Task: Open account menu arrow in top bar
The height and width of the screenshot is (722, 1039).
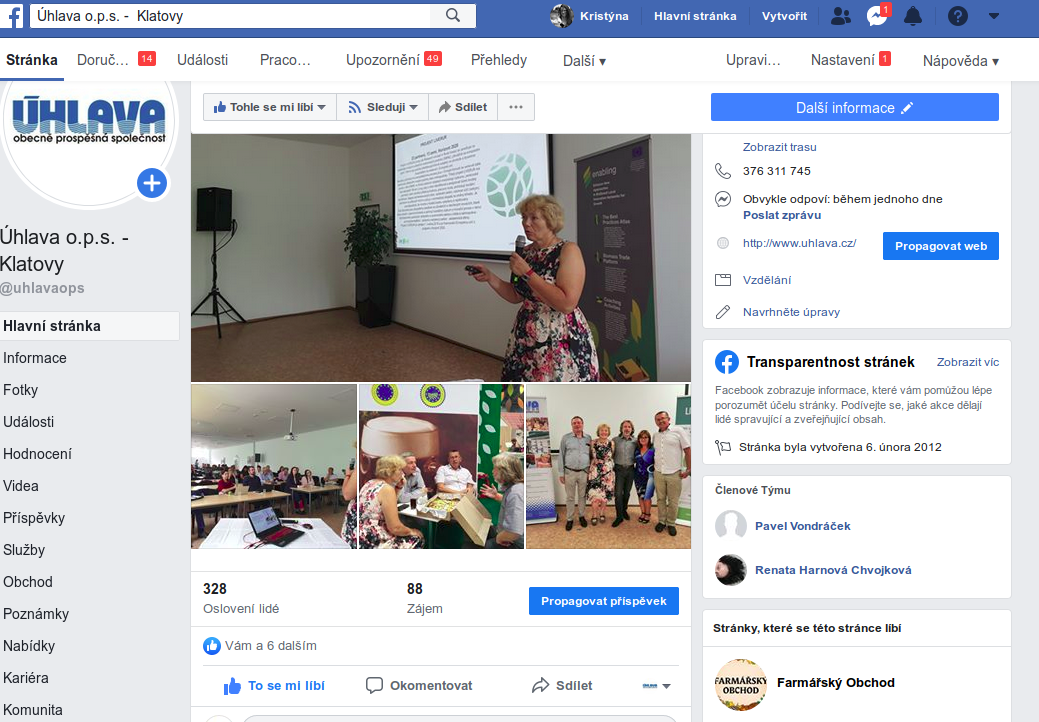Action: pos(993,16)
